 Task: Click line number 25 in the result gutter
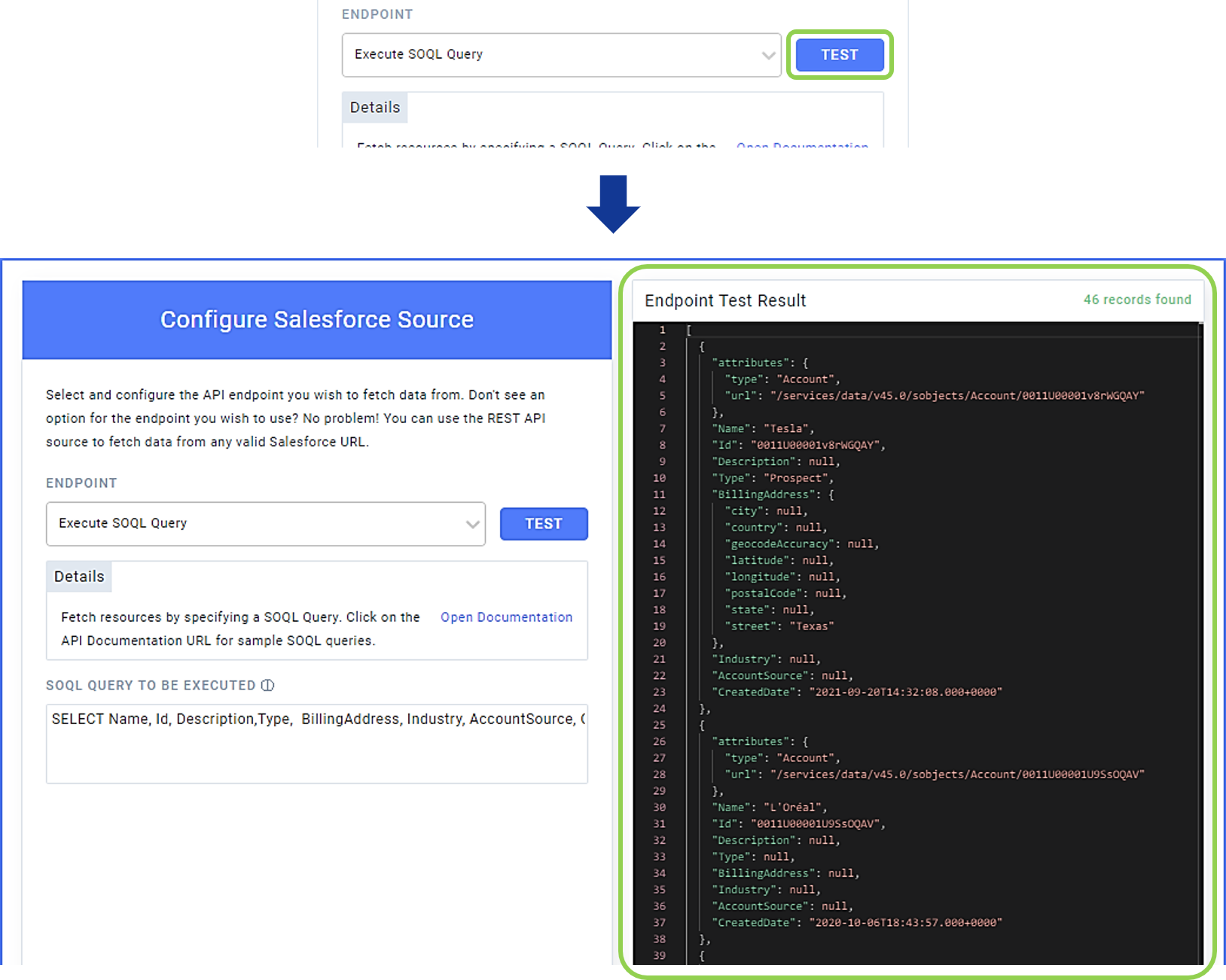coord(659,725)
